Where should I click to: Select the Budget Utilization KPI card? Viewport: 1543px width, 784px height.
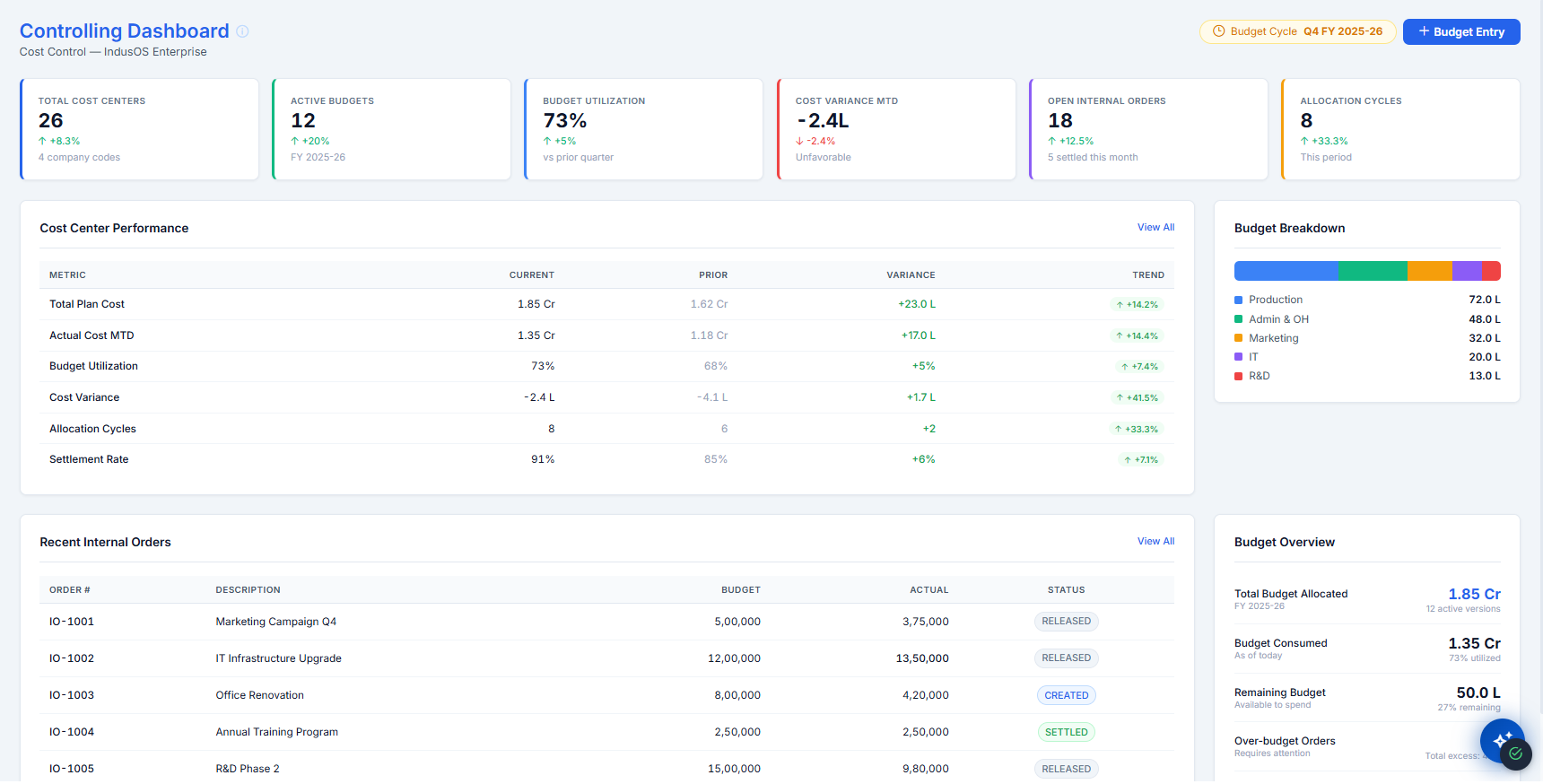click(643, 129)
